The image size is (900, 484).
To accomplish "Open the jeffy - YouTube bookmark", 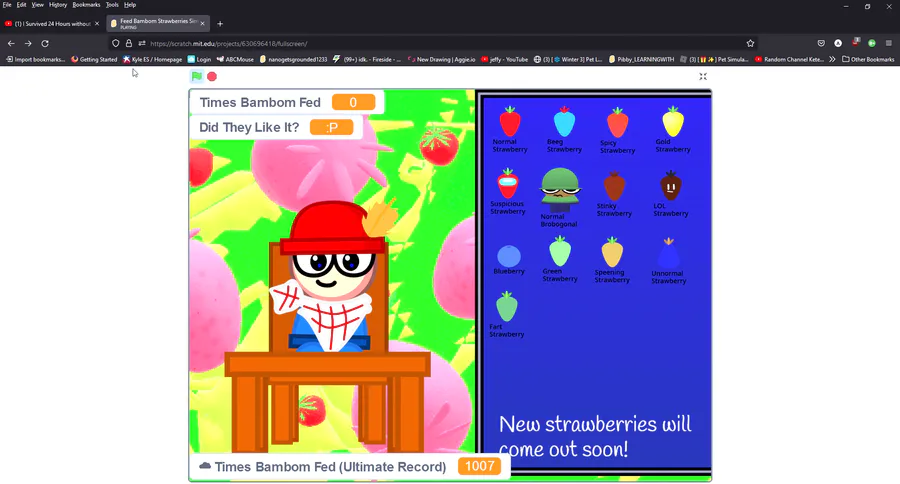I will [x=505, y=59].
